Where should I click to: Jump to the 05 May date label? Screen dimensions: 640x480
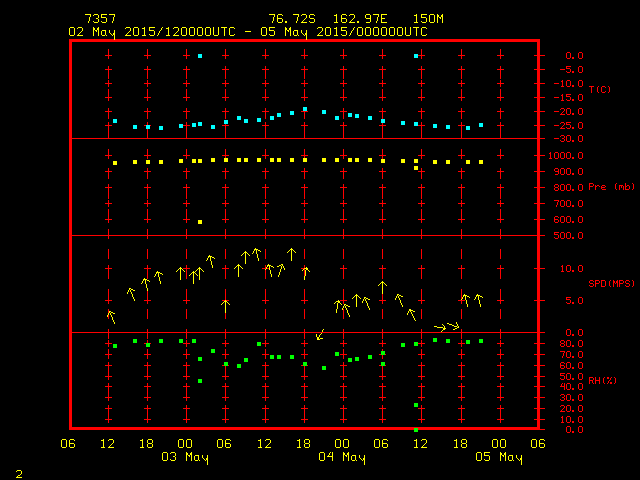pos(498,458)
